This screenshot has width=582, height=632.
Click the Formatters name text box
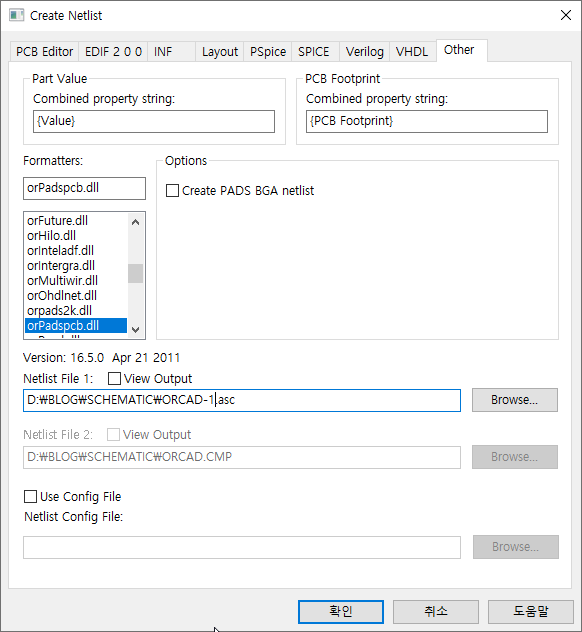click(84, 188)
